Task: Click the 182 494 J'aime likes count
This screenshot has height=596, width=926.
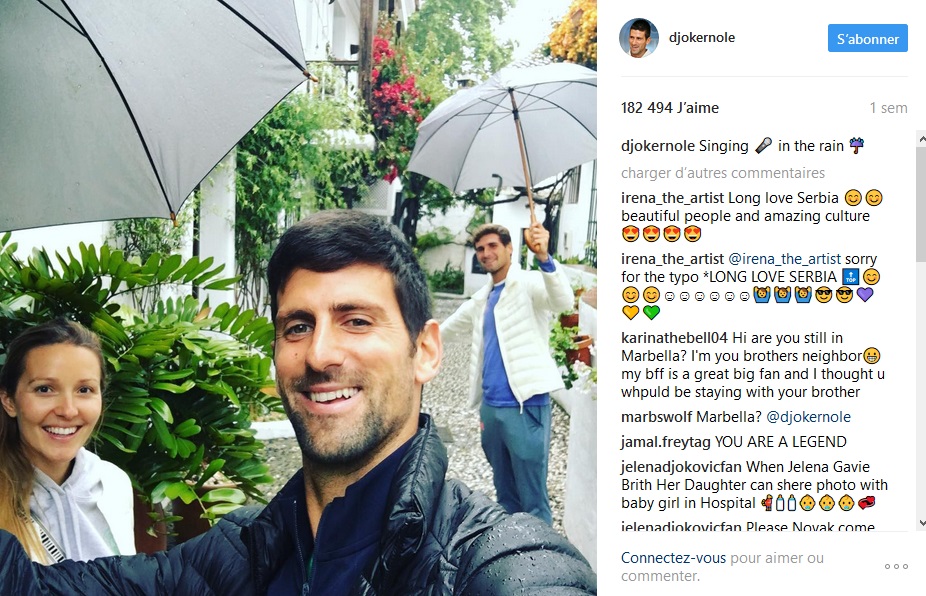Action: pyautogui.click(x=670, y=108)
